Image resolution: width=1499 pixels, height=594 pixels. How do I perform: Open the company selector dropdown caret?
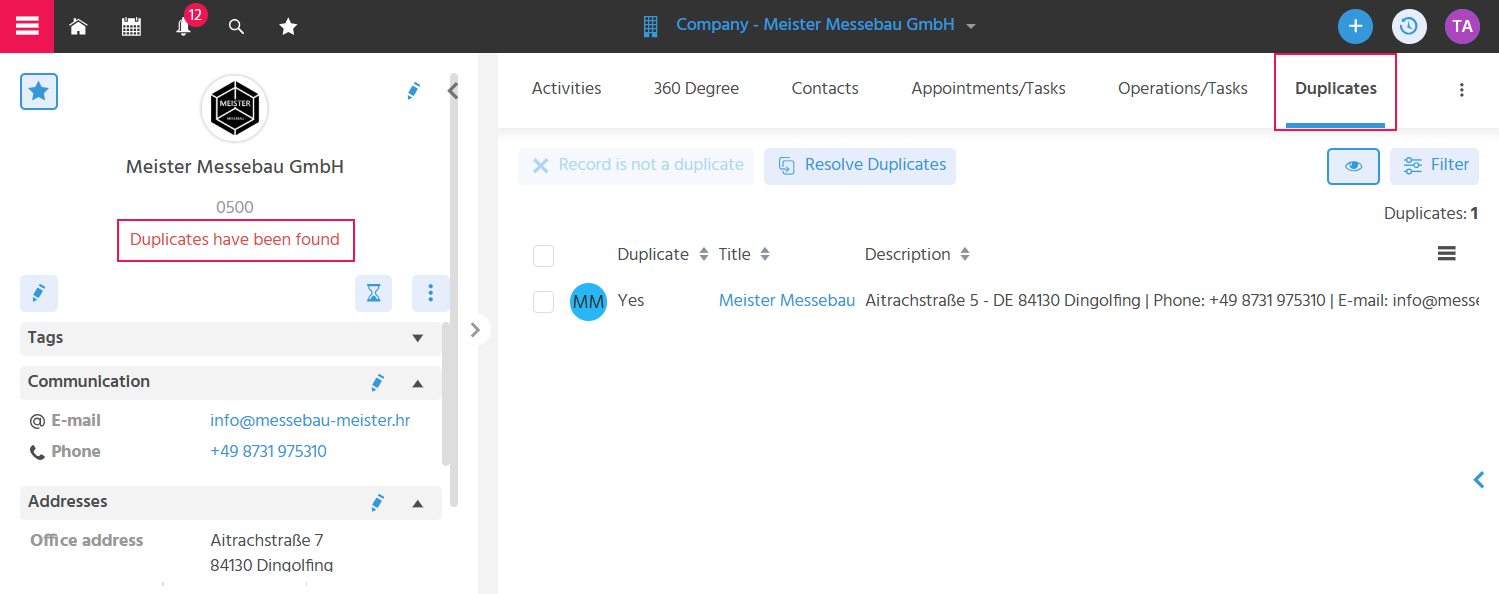click(x=971, y=26)
